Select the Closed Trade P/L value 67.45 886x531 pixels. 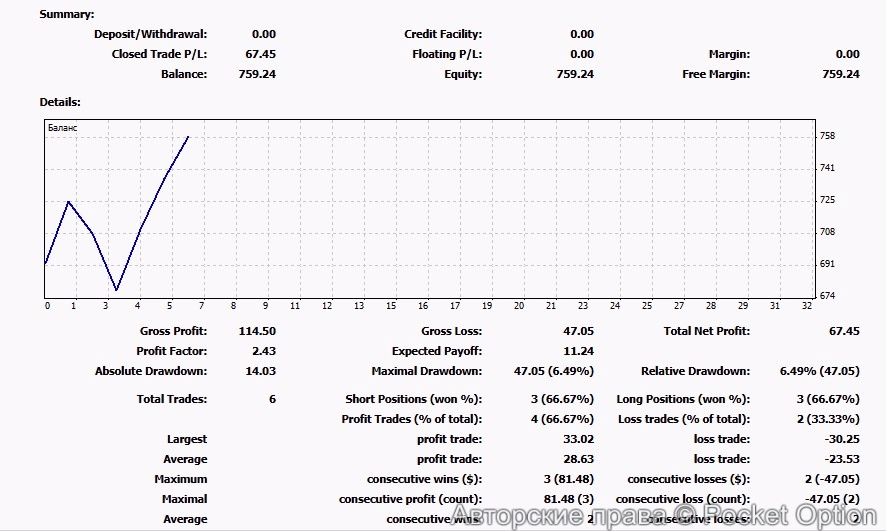pos(260,54)
